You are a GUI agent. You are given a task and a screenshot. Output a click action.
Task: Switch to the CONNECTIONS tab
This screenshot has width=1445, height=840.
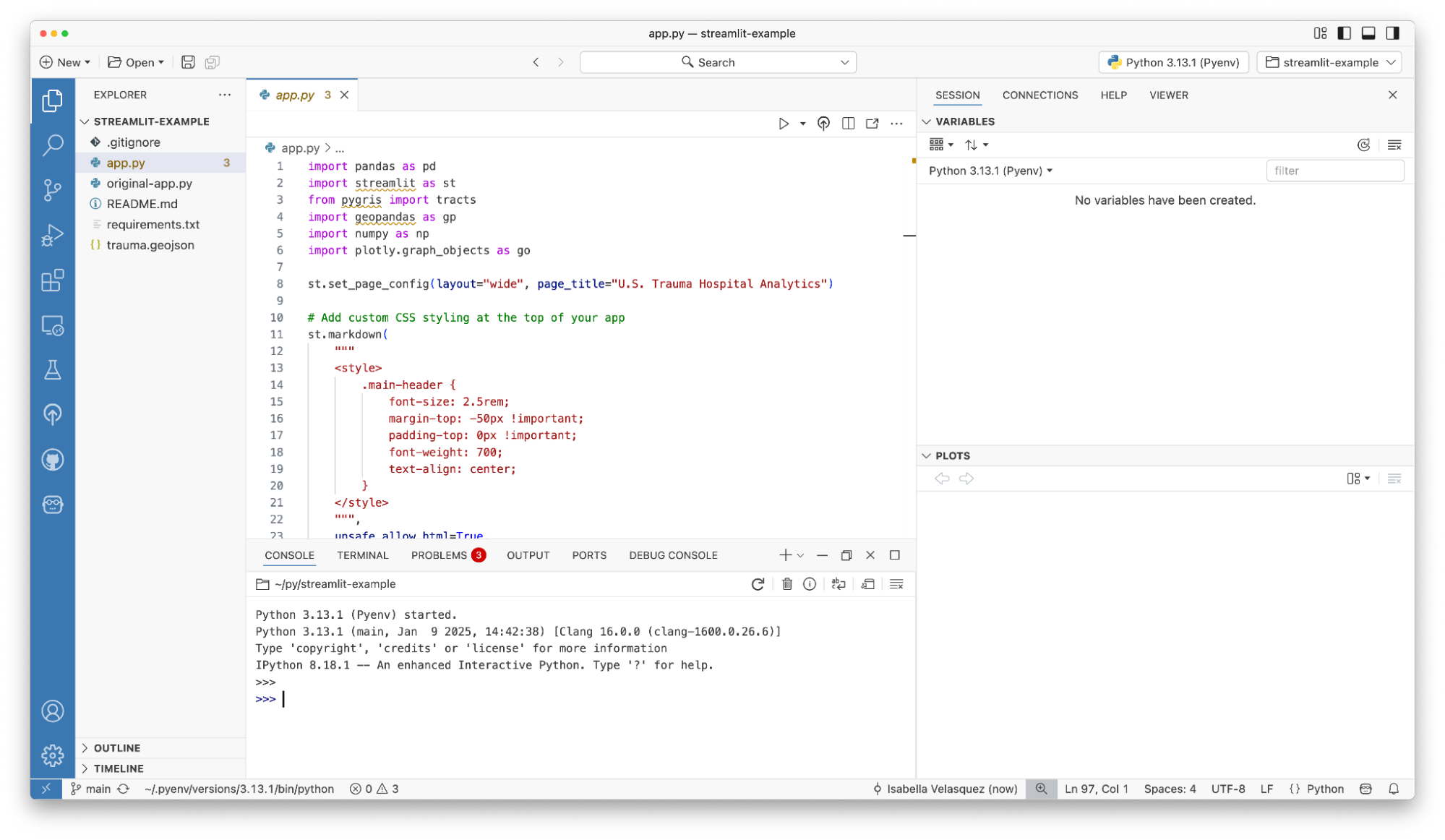coord(1039,95)
